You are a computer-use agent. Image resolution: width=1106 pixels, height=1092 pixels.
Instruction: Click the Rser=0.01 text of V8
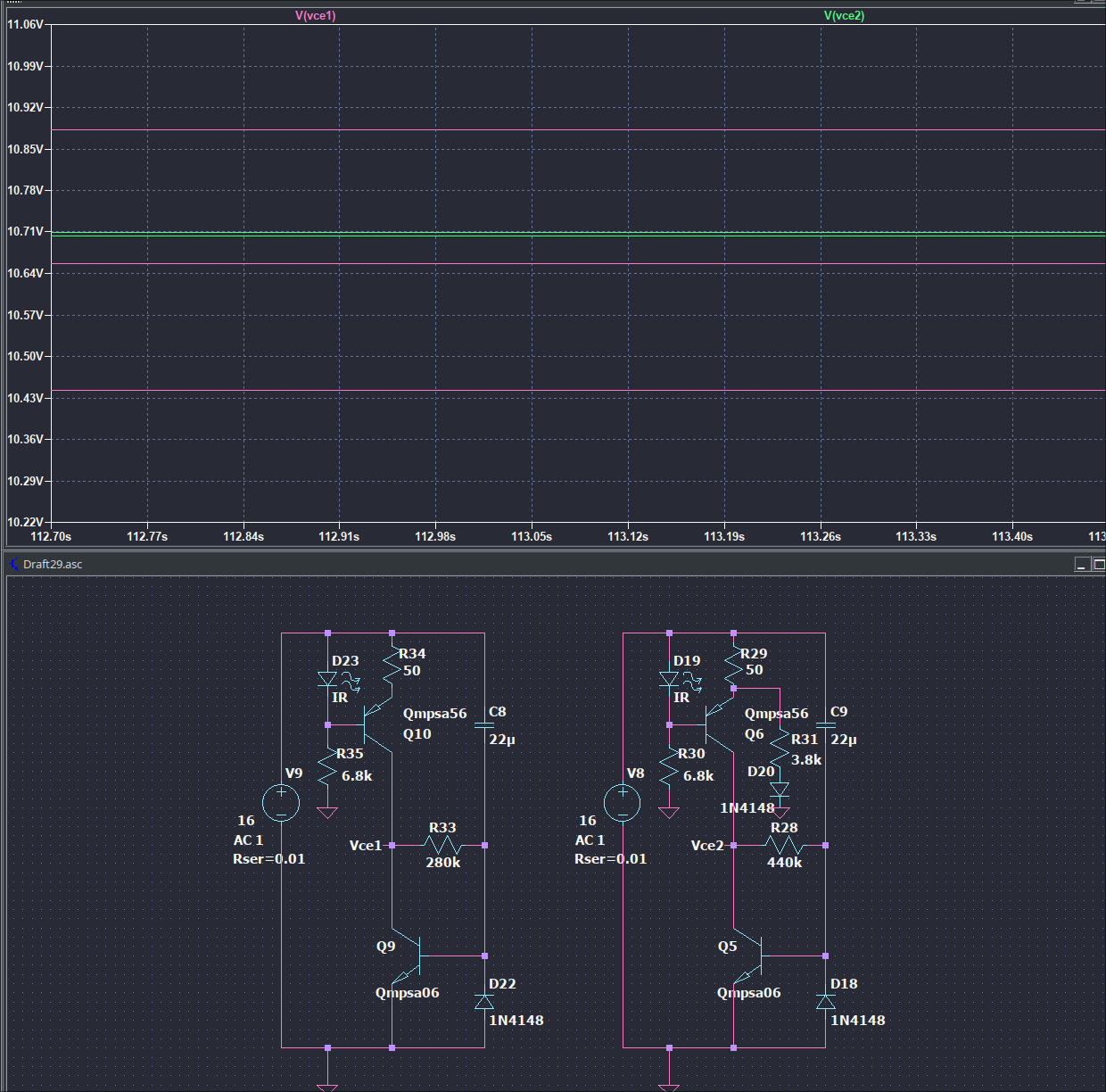pos(610,859)
